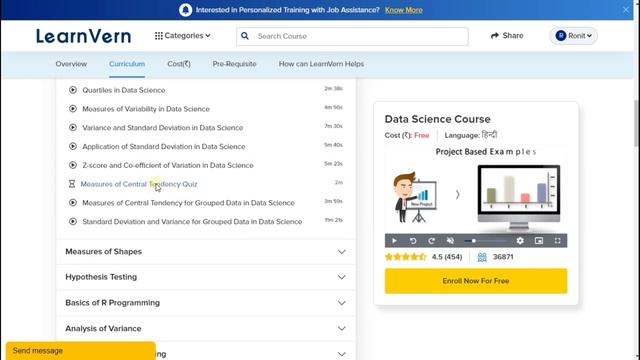Click the learners count icon
This screenshot has width=640, height=360.
tap(482, 257)
